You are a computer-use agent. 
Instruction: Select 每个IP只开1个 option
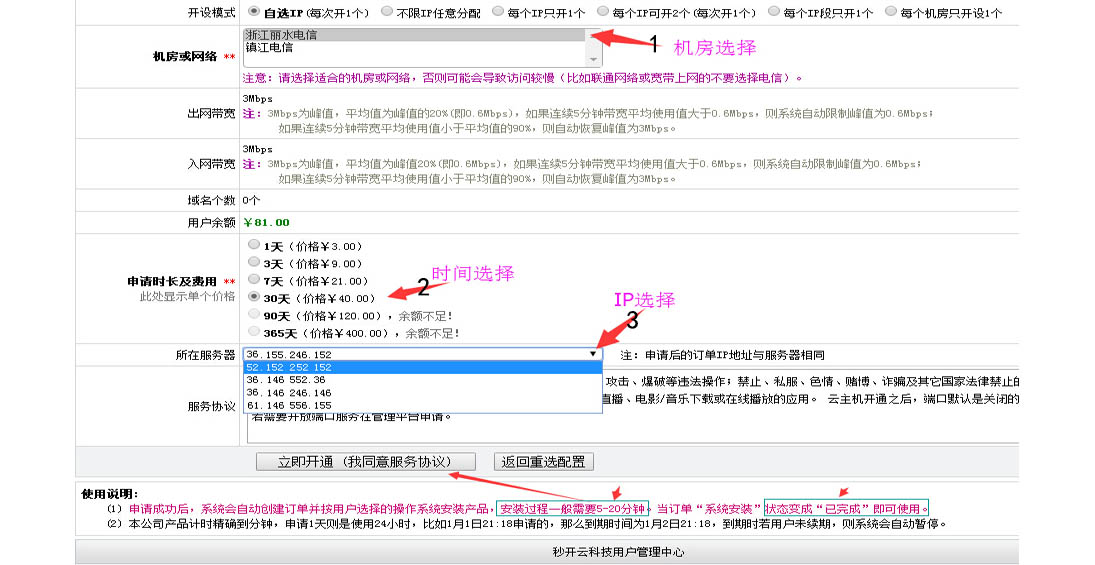495,12
